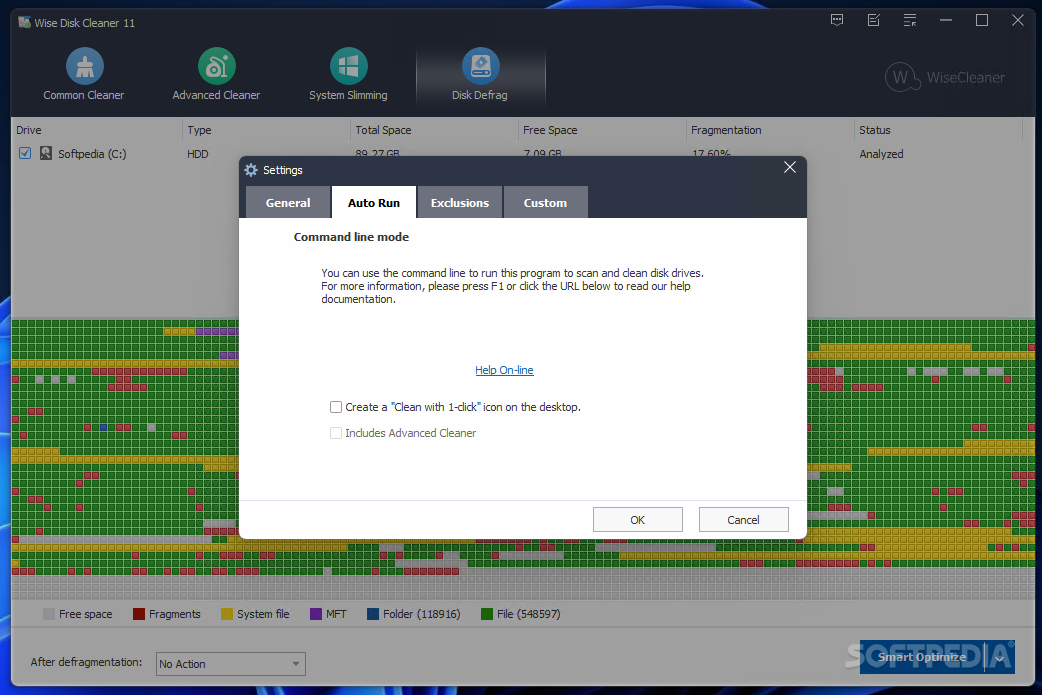Uncheck the Softpedia (C:) drive checkbox

click(x=25, y=153)
